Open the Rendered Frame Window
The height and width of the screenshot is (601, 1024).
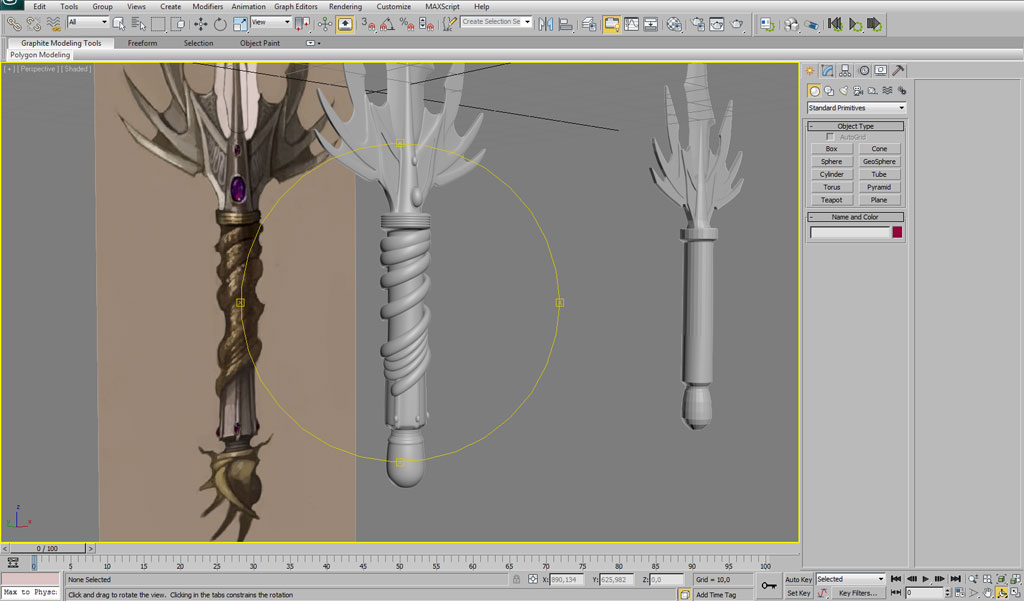tap(717, 24)
